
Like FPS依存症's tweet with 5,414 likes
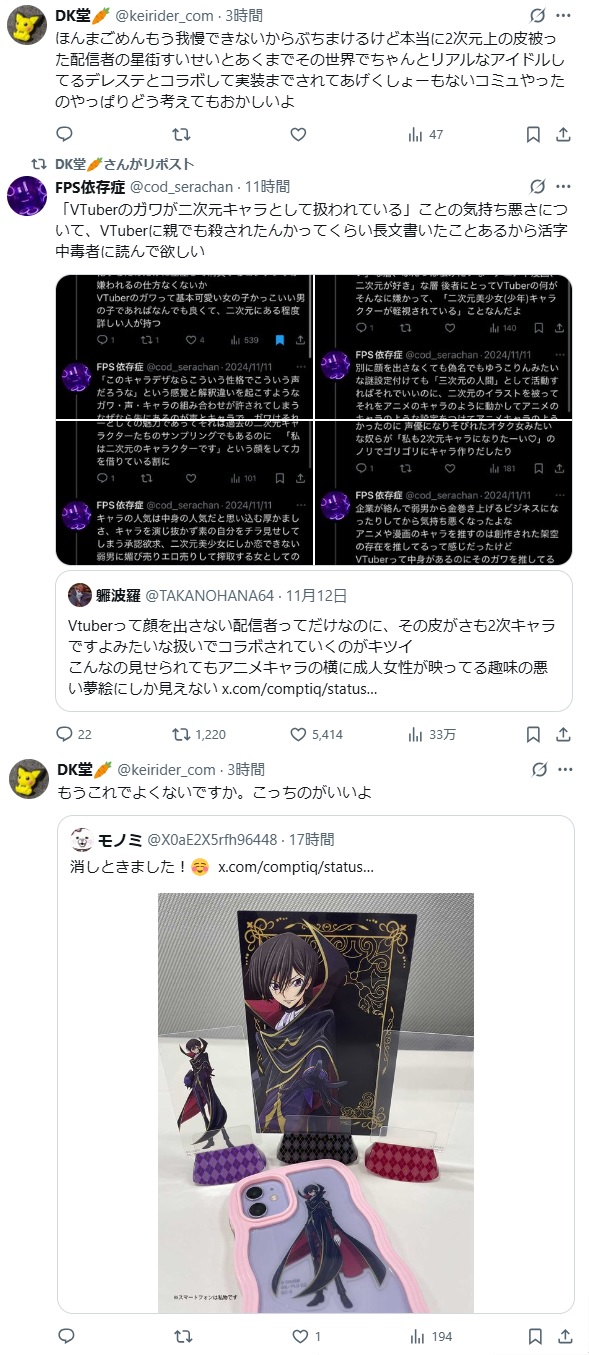click(x=316, y=734)
